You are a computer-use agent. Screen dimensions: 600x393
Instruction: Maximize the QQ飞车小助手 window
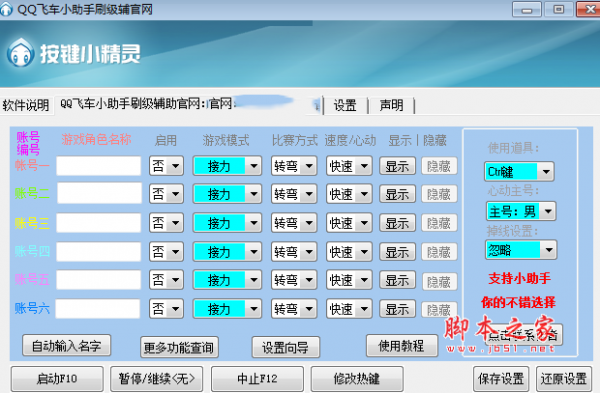[x=559, y=9]
